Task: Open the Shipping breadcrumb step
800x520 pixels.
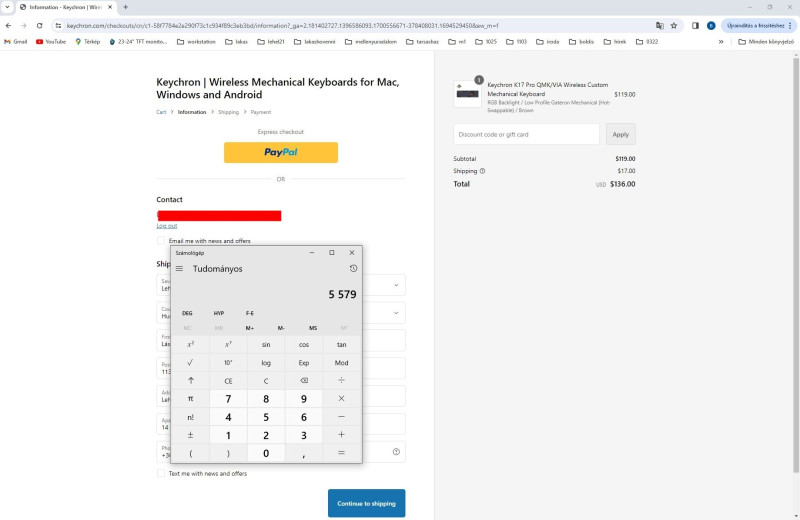Action: coord(228,112)
